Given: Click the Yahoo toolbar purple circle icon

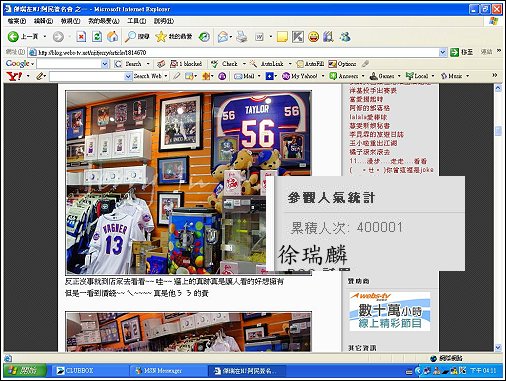Looking at the screenshot, I should pyautogui.click(x=222, y=76).
